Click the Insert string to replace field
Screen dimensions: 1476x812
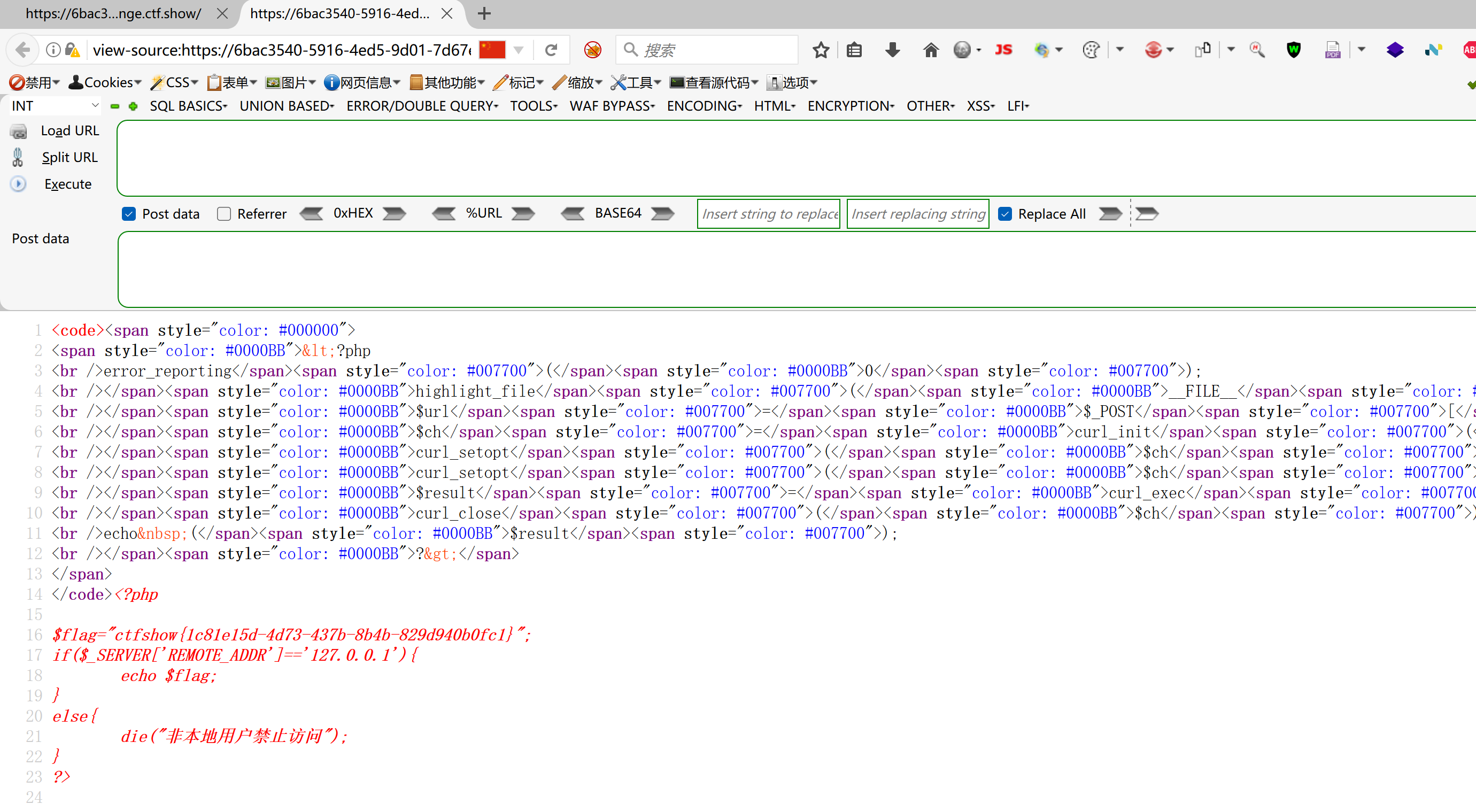pyautogui.click(x=768, y=214)
